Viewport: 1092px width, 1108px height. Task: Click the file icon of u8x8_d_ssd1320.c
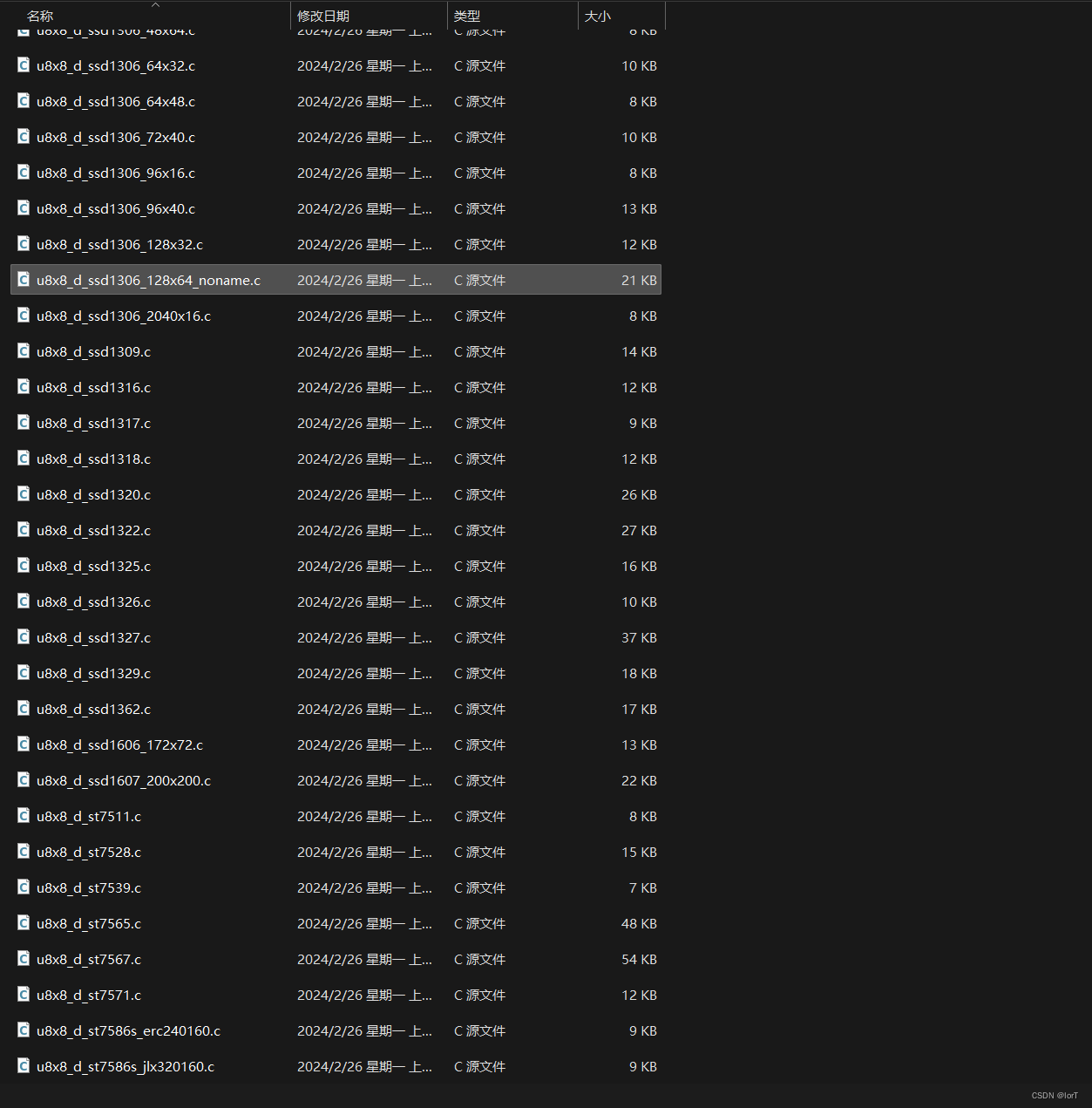tap(24, 494)
